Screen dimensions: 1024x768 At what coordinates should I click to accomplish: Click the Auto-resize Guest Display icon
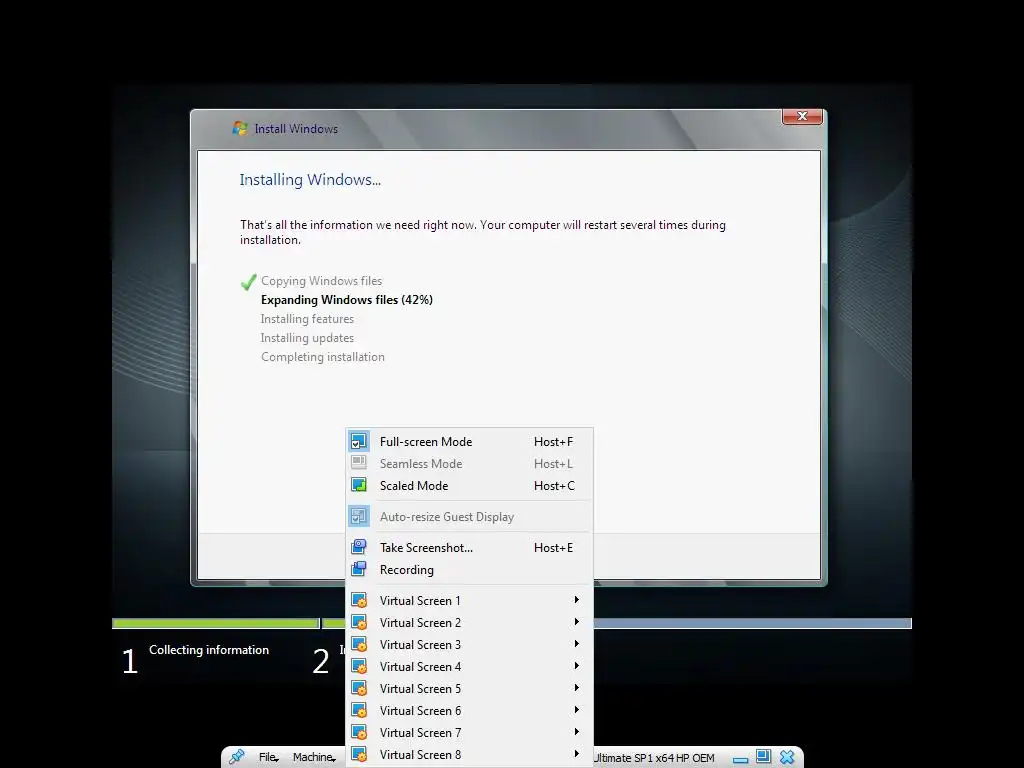point(359,517)
